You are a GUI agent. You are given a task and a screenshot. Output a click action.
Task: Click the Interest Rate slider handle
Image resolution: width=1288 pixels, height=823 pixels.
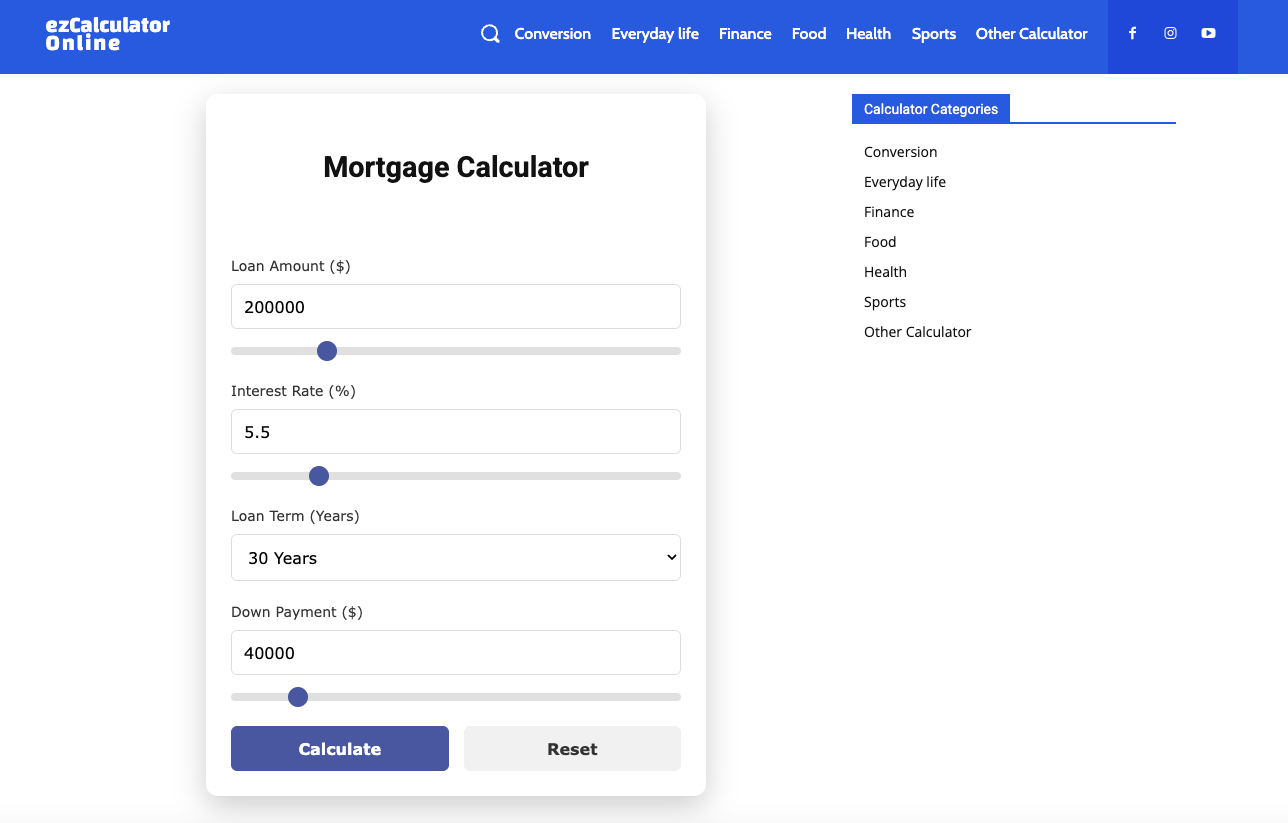click(x=319, y=476)
